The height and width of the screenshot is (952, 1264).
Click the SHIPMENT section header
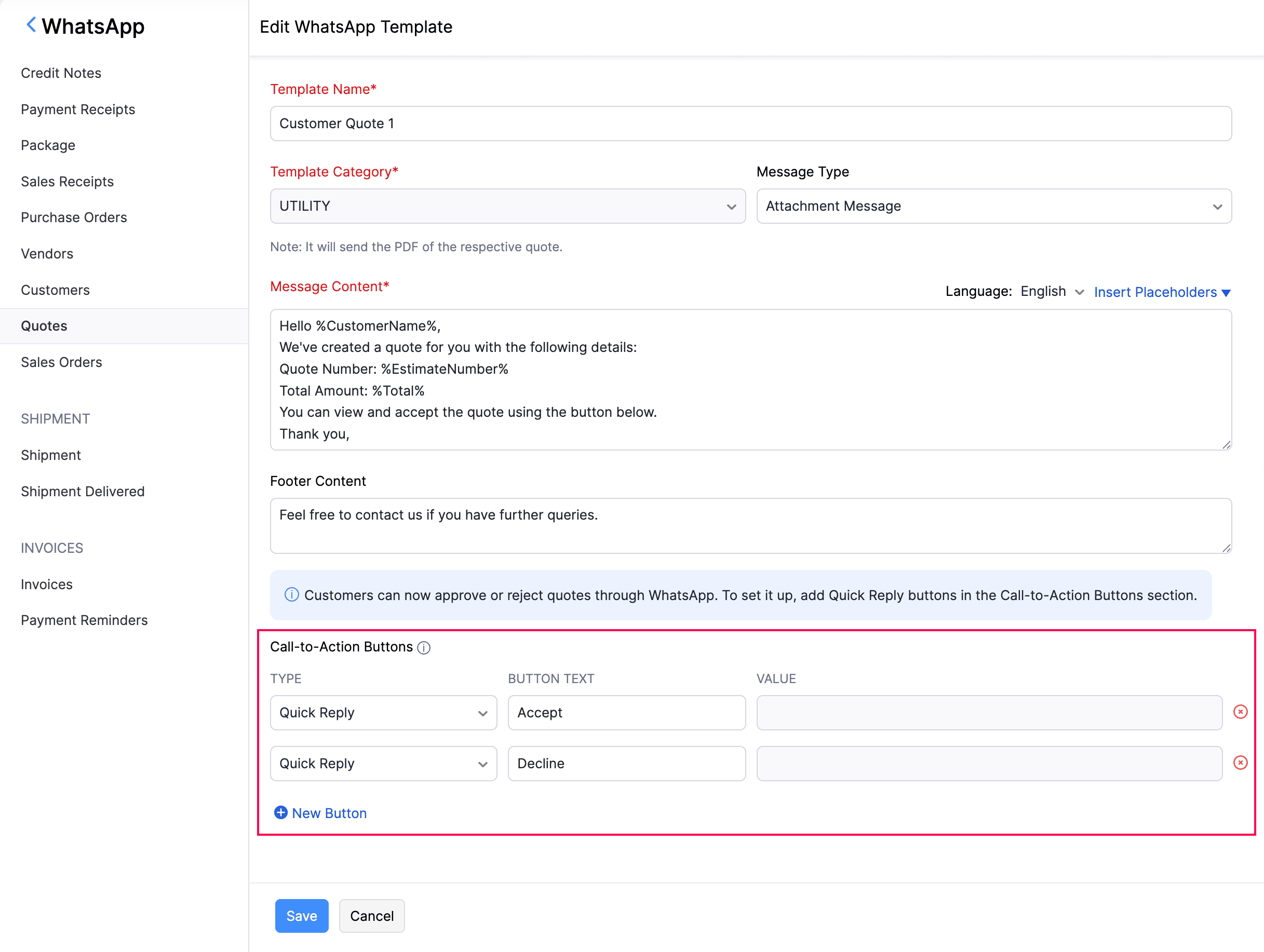[x=56, y=418]
